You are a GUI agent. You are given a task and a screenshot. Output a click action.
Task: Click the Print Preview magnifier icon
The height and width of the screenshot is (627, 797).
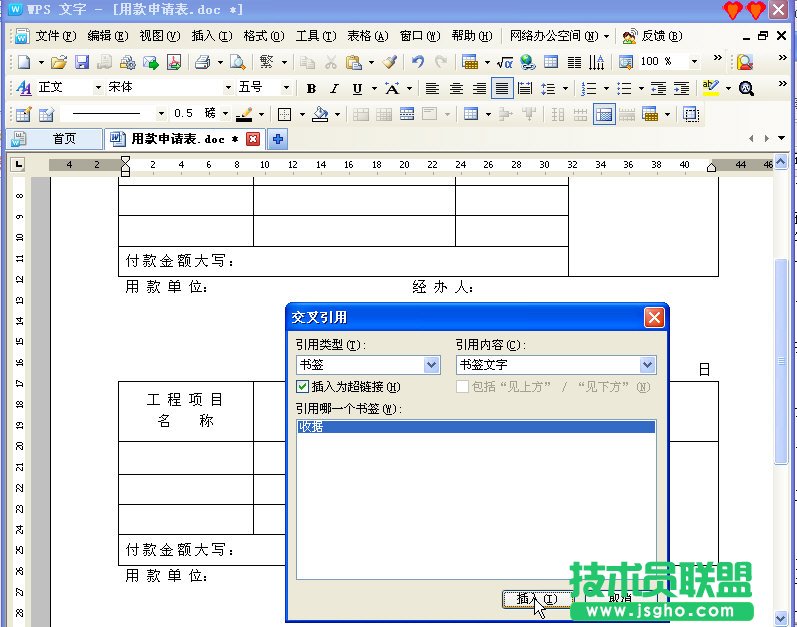tap(237, 62)
